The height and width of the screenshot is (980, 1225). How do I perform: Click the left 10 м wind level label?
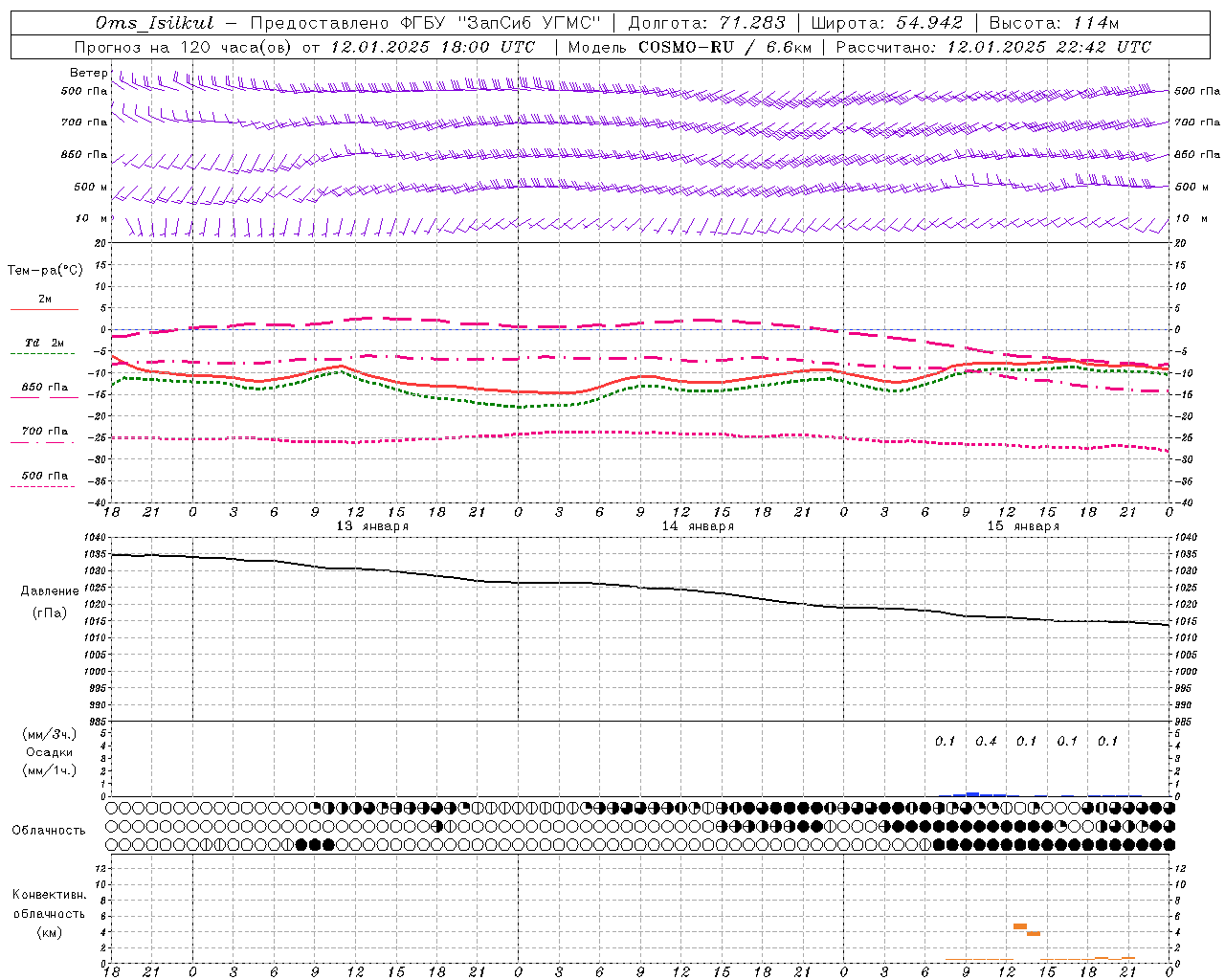(x=92, y=219)
